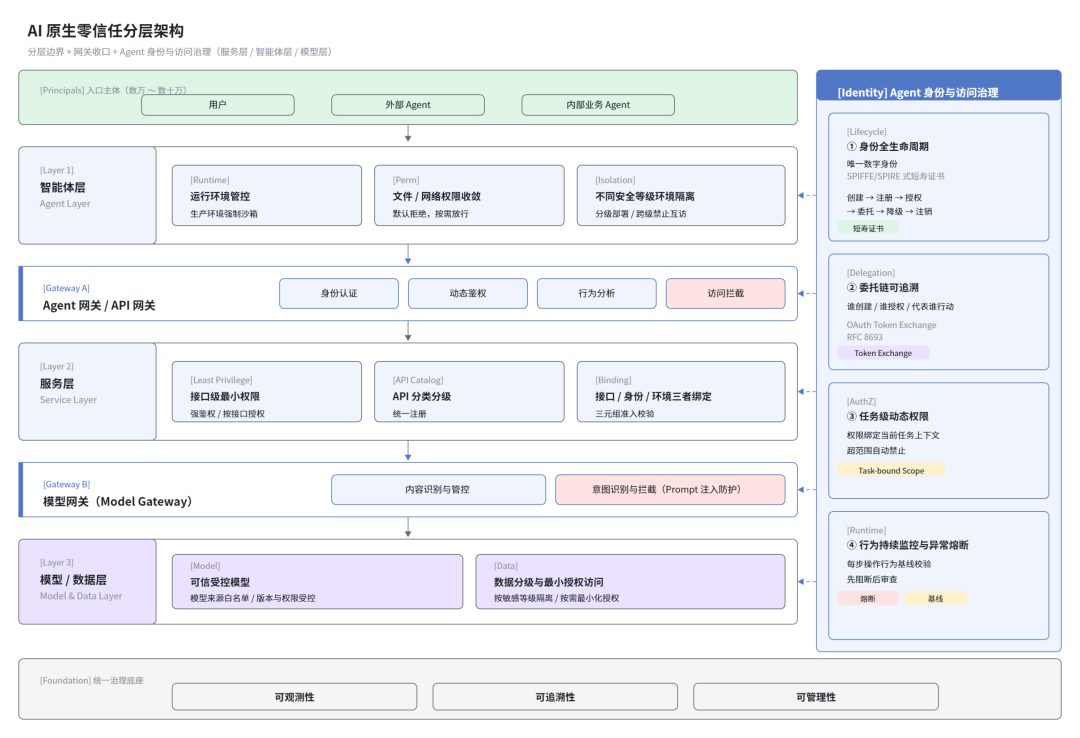Click the pink 访问拦截 box
This screenshot has width=1080, height=738.
pos(725,294)
